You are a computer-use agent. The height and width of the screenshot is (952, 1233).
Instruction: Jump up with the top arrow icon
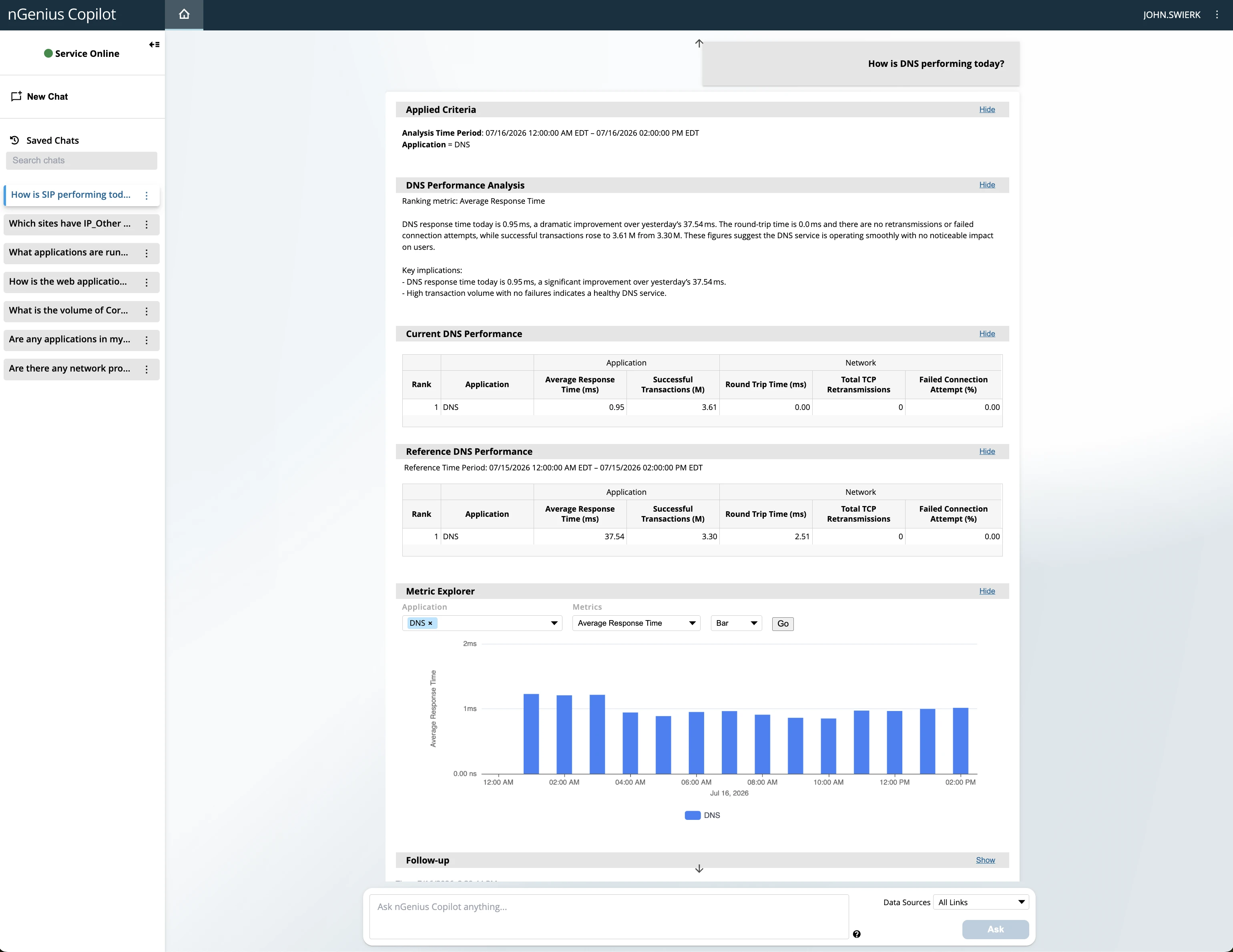click(699, 44)
